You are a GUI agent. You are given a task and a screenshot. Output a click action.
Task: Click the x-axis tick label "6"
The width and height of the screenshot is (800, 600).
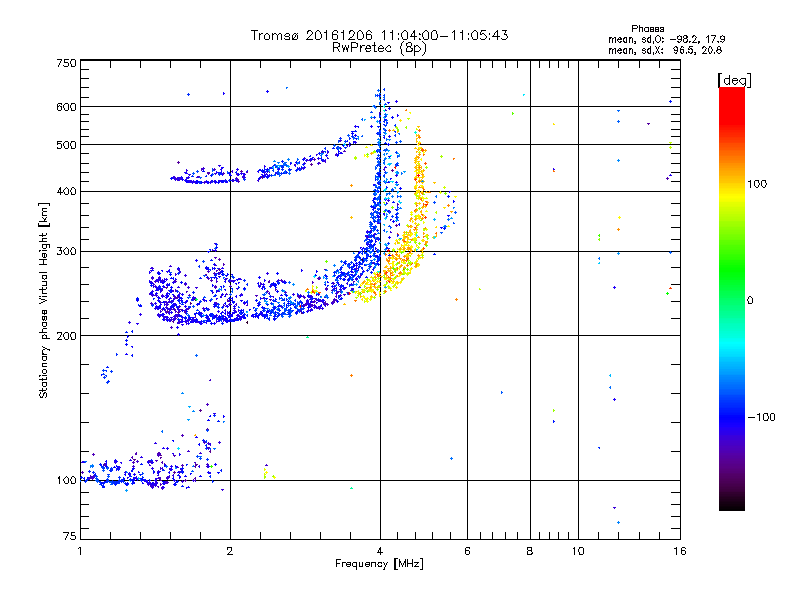tap(467, 551)
